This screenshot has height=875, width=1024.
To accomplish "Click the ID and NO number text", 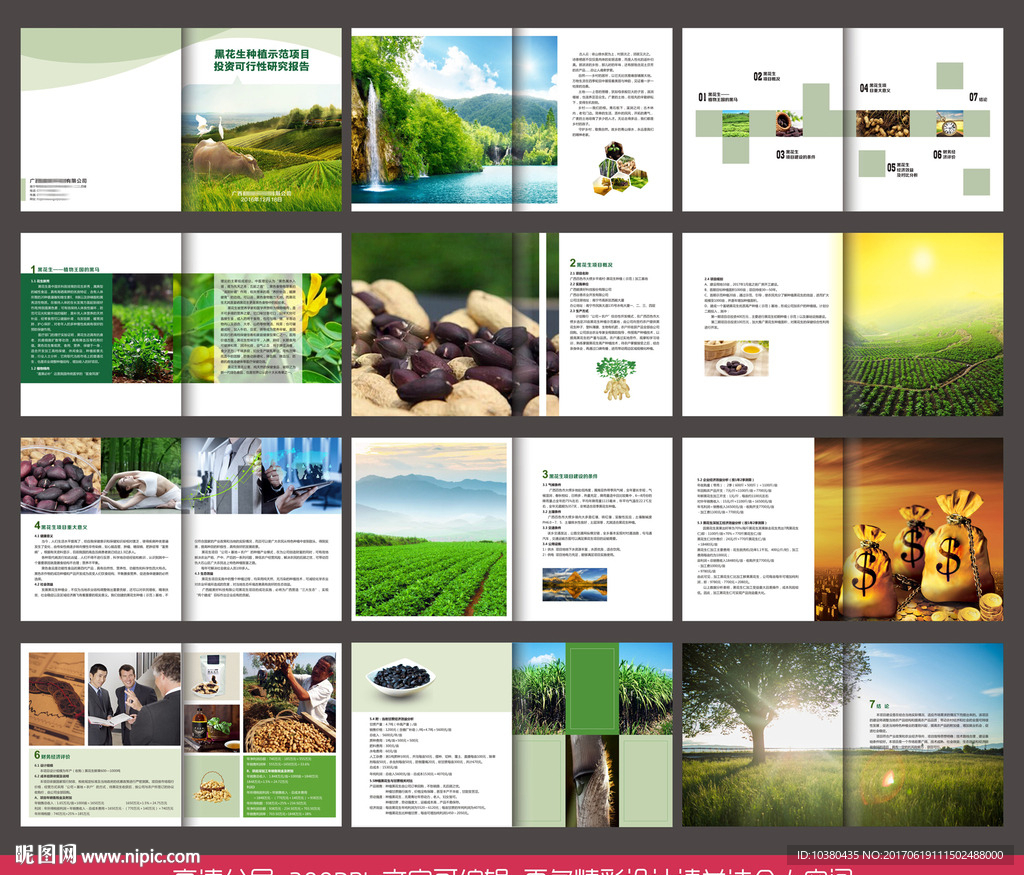I will pyautogui.click(x=898, y=855).
